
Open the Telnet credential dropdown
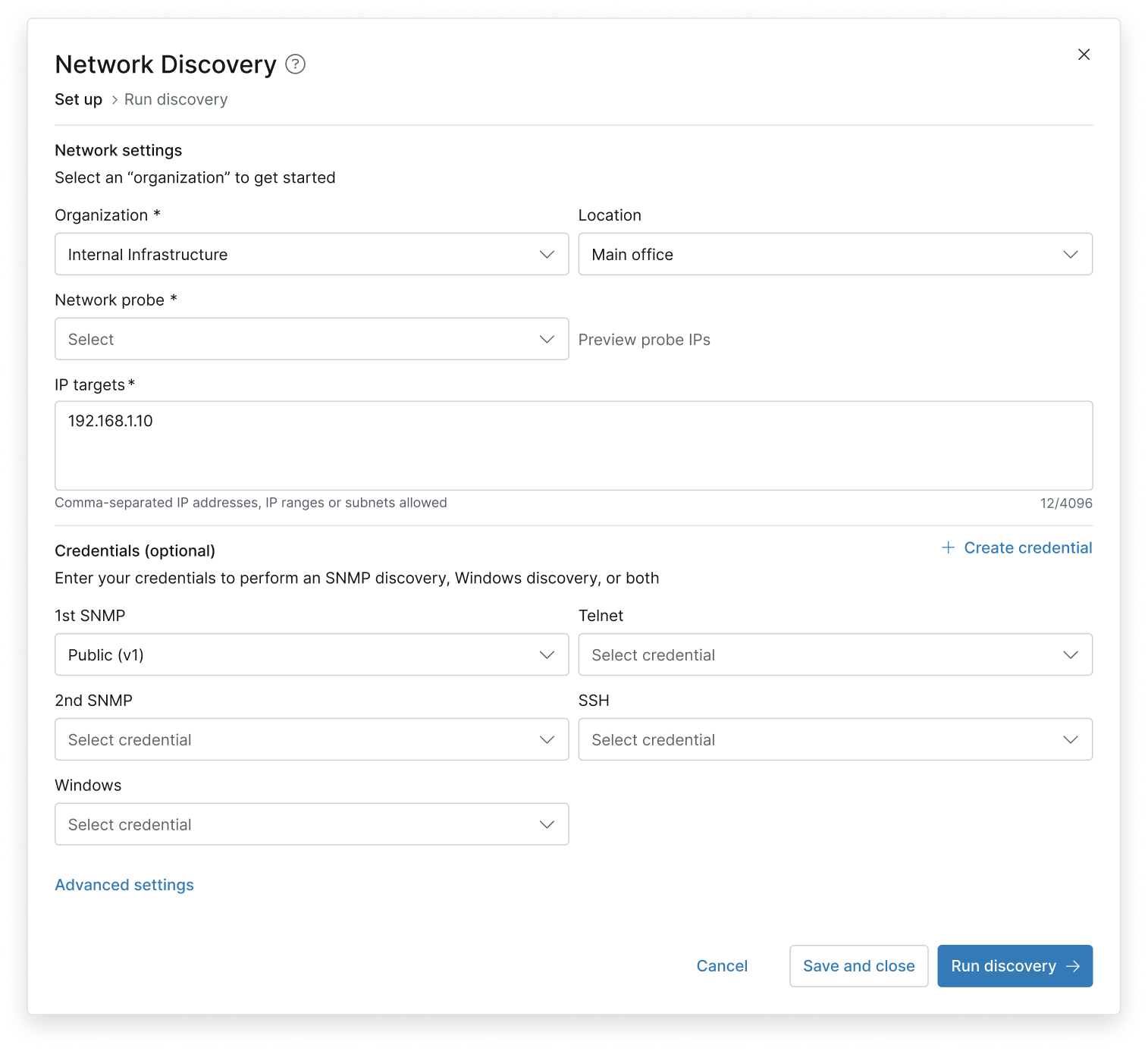pos(835,654)
